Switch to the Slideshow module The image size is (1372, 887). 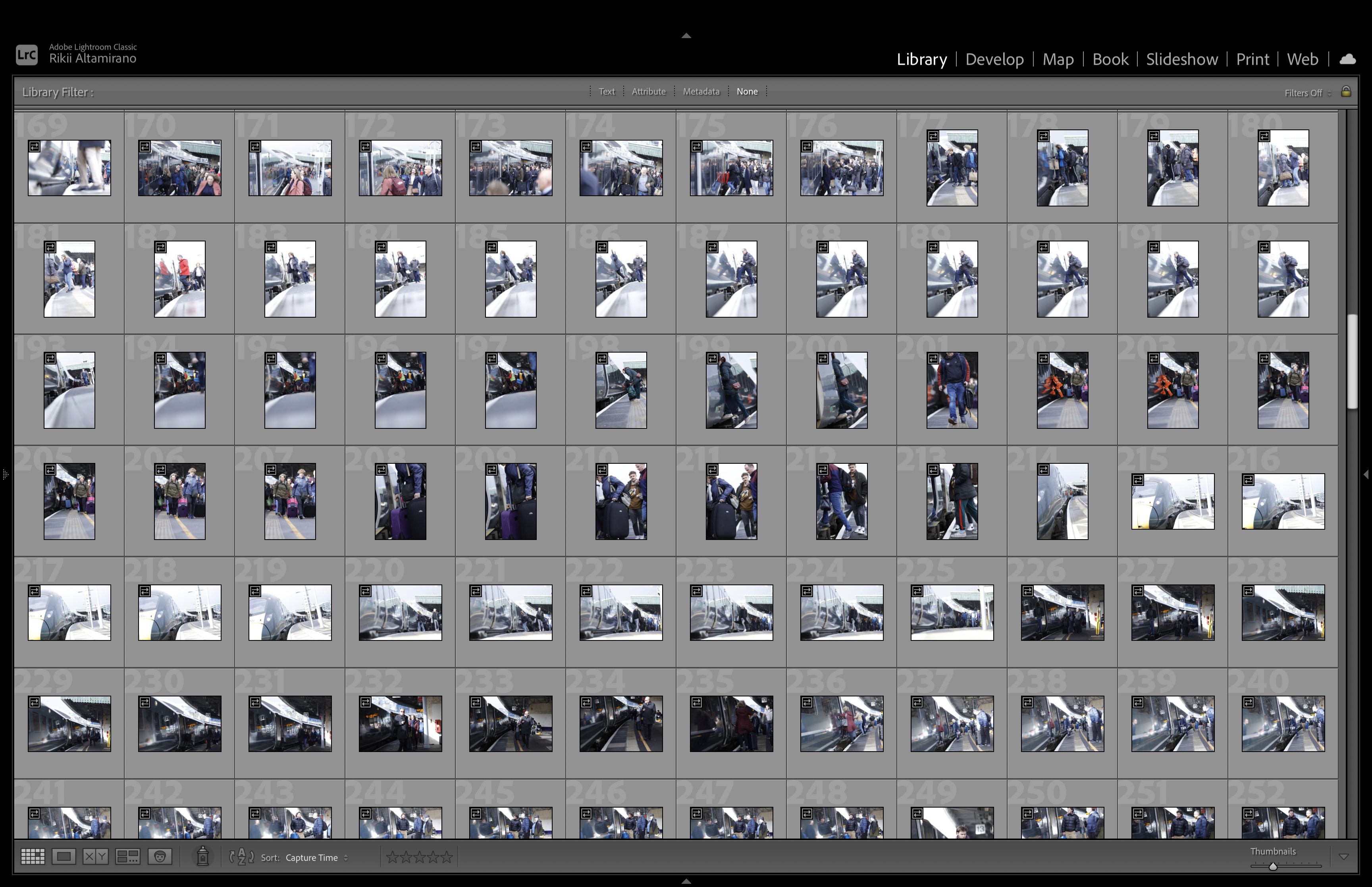(1181, 59)
